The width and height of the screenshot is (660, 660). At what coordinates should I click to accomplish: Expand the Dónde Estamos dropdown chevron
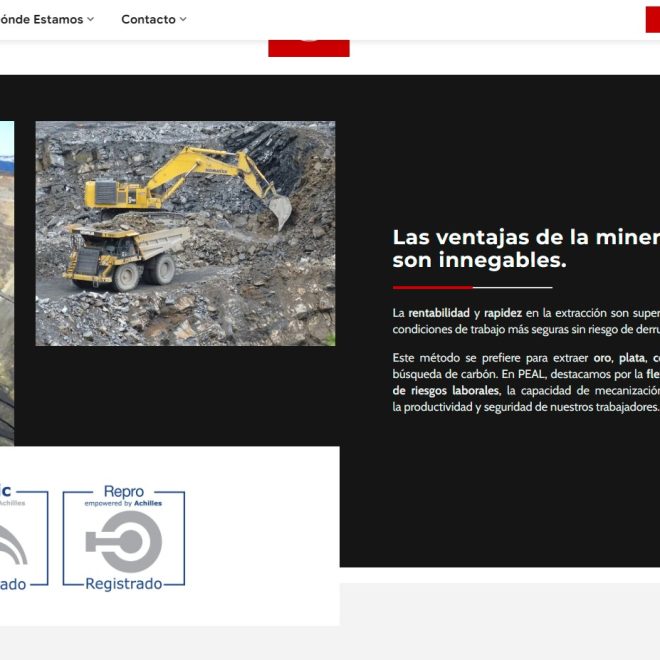[x=91, y=19]
